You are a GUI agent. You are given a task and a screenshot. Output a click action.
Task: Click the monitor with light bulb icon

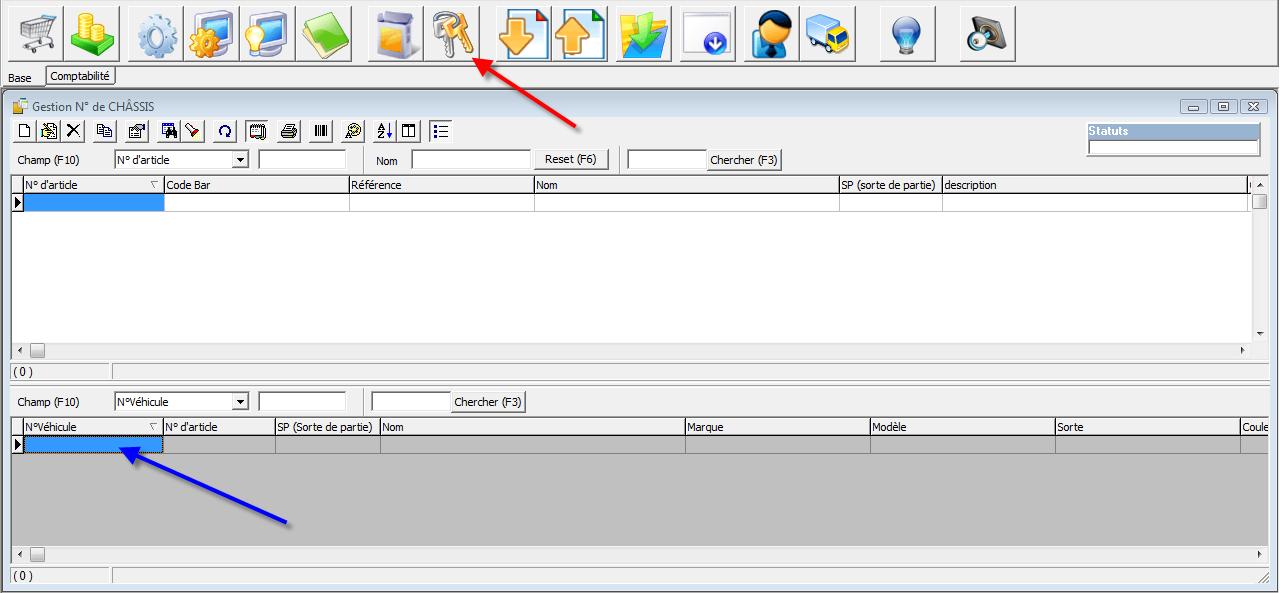click(267, 34)
